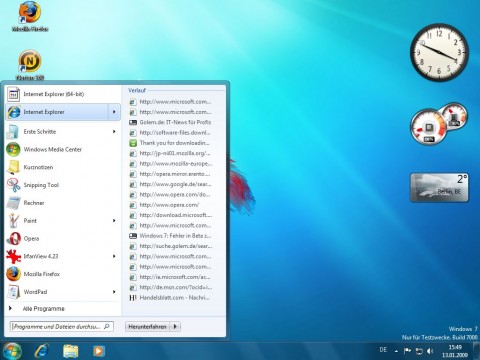Viewport: 480px width, 360px height.
Task: Open Thank you for downloadin... history entry
Action: [170, 143]
